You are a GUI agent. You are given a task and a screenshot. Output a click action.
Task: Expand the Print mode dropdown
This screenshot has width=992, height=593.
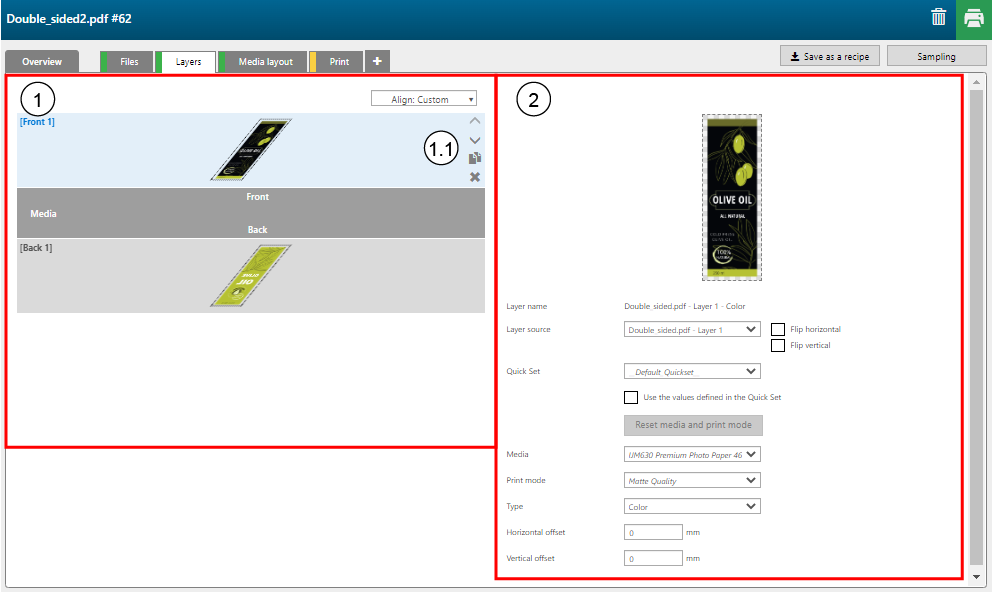(691, 481)
